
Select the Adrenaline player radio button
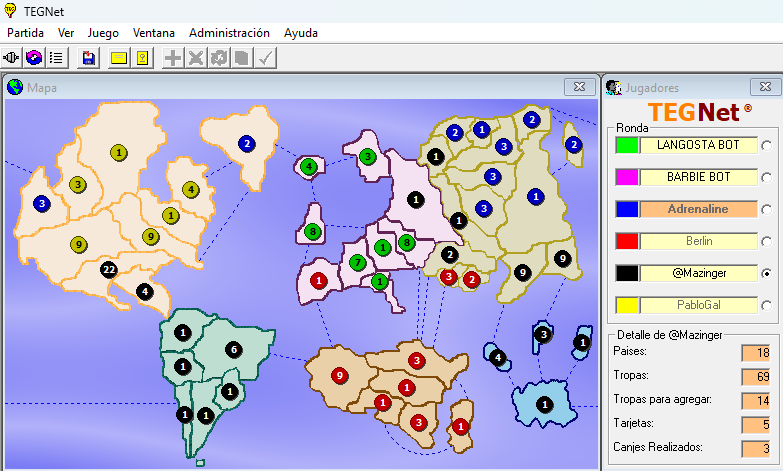tap(767, 210)
